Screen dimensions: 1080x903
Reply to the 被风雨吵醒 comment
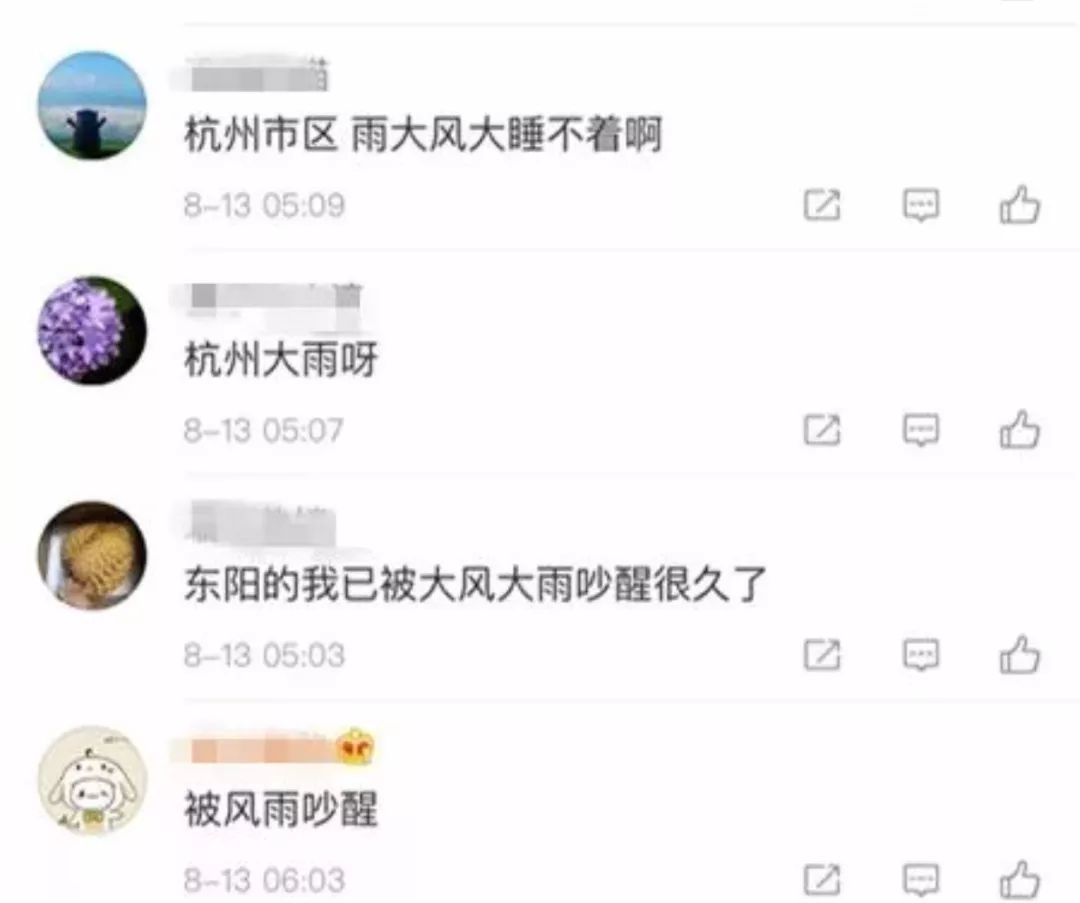tap(921, 880)
